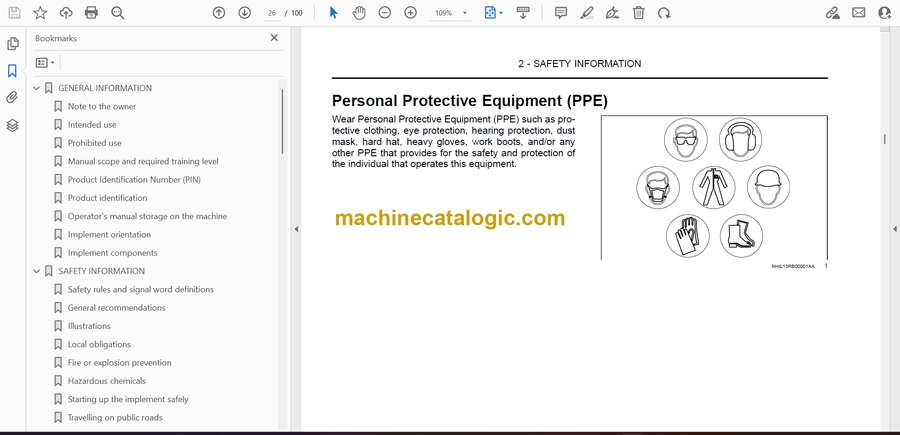Jump to Intended use bookmark
The height and width of the screenshot is (435, 900).
pos(92,125)
